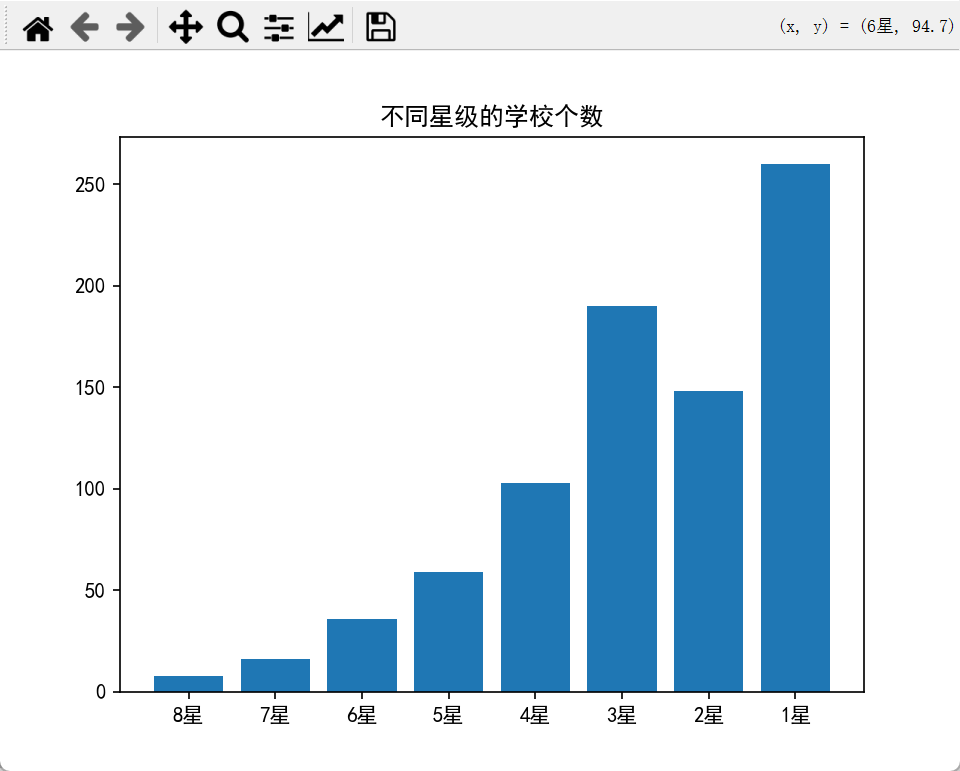Open Configure subplots sliders icon
Image resolution: width=960 pixels, height=771 pixels.
tap(279, 28)
